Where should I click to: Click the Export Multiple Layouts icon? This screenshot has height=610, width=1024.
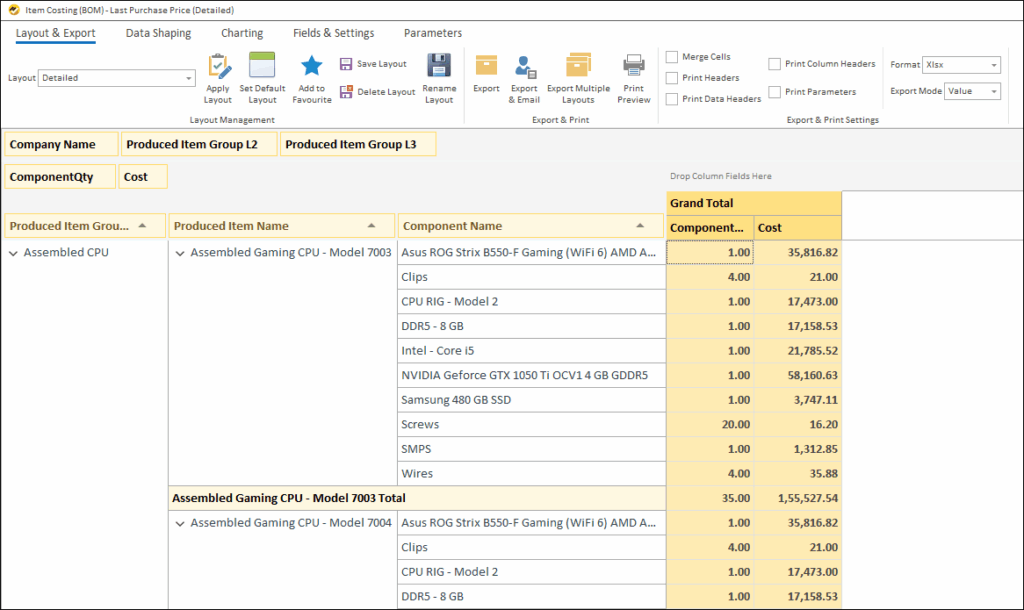578,67
